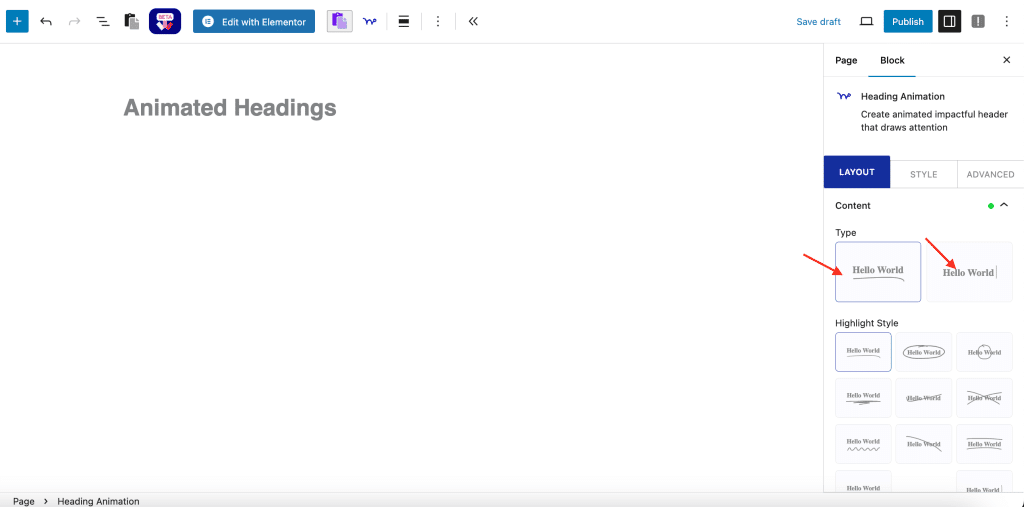Toggle the settings sidebar panel
This screenshot has height=507, width=1024.
click(x=950, y=22)
